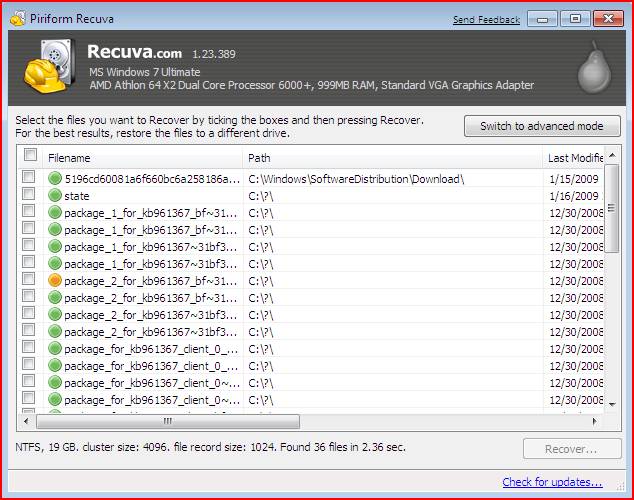The image size is (634, 500).
Task: Click the vertical scrollbar down arrow
Action: (x=612, y=404)
